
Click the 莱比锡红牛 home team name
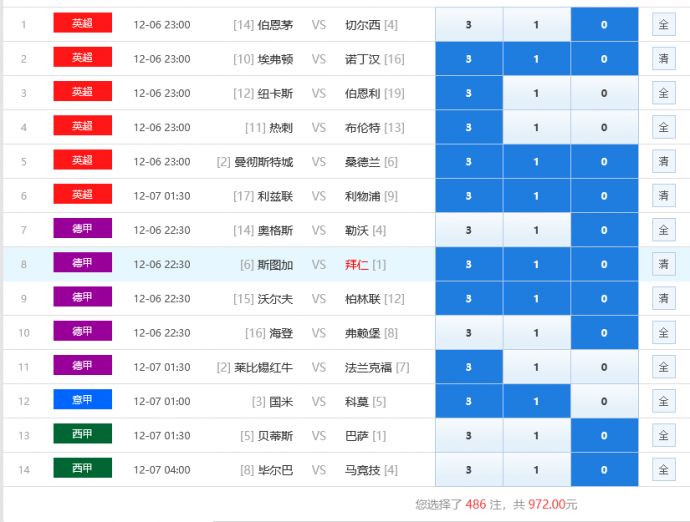(264, 367)
